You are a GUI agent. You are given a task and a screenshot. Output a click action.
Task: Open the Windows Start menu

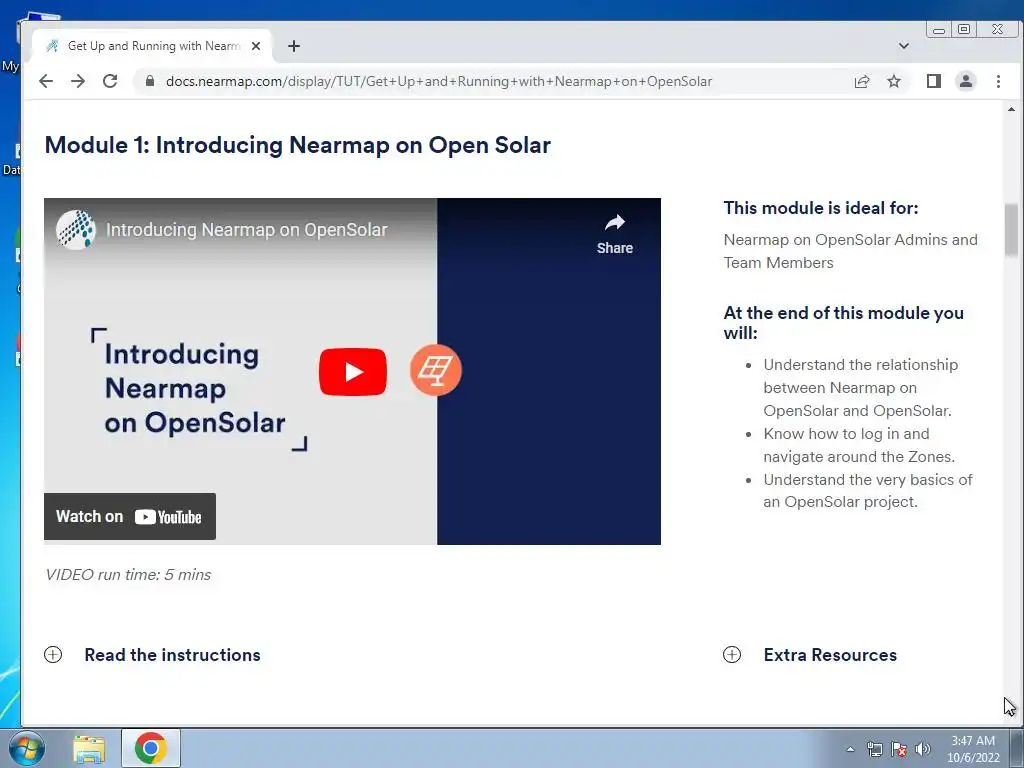(x=26, y=748)
